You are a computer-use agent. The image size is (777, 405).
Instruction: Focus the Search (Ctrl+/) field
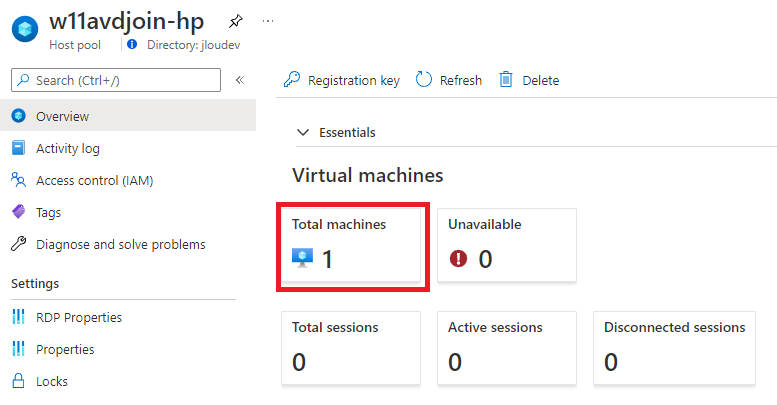pyautogui.click(x=116, y=80)
